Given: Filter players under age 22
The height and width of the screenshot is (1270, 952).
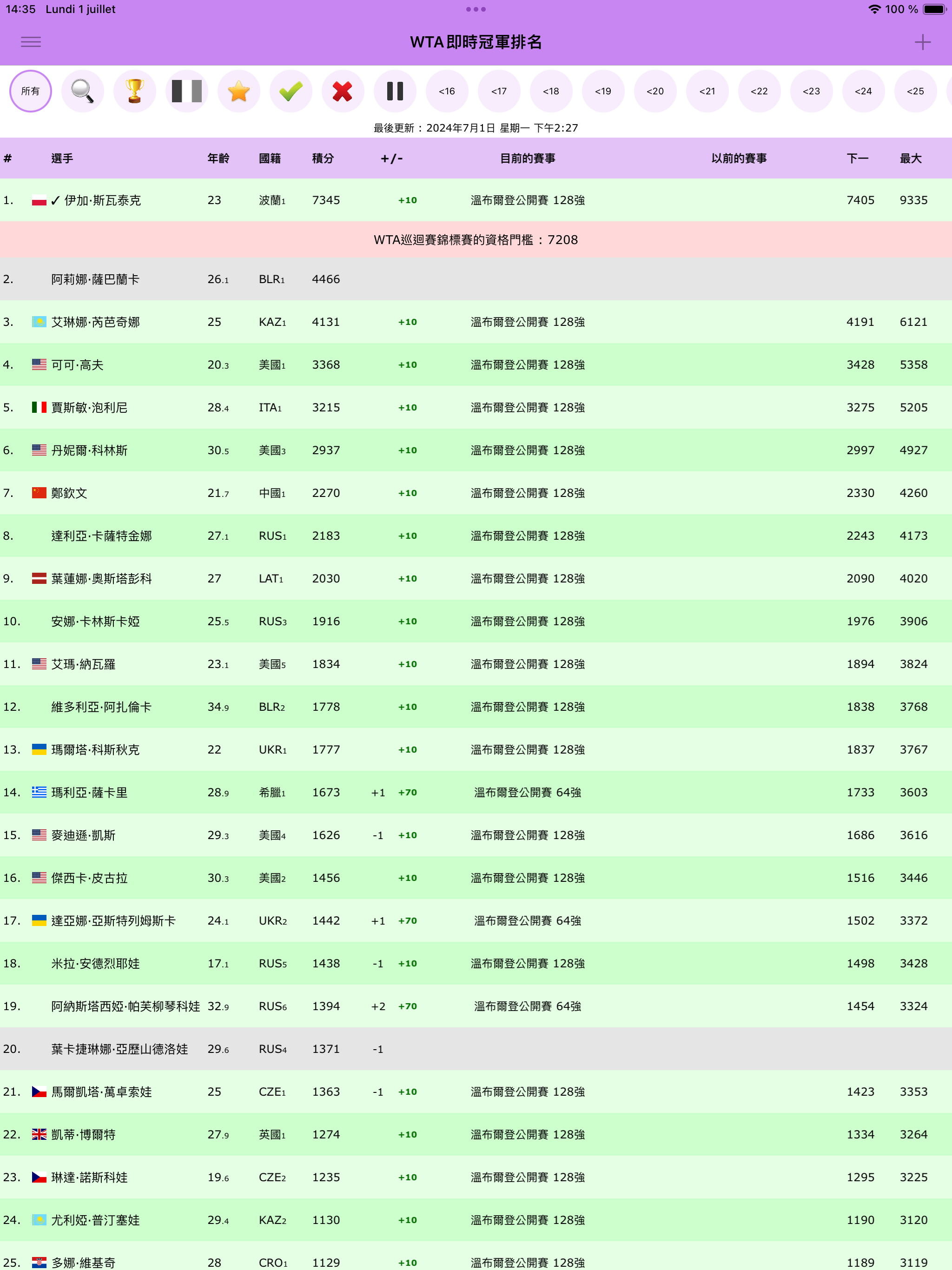Looking at the screenshot, I should 759,91.
